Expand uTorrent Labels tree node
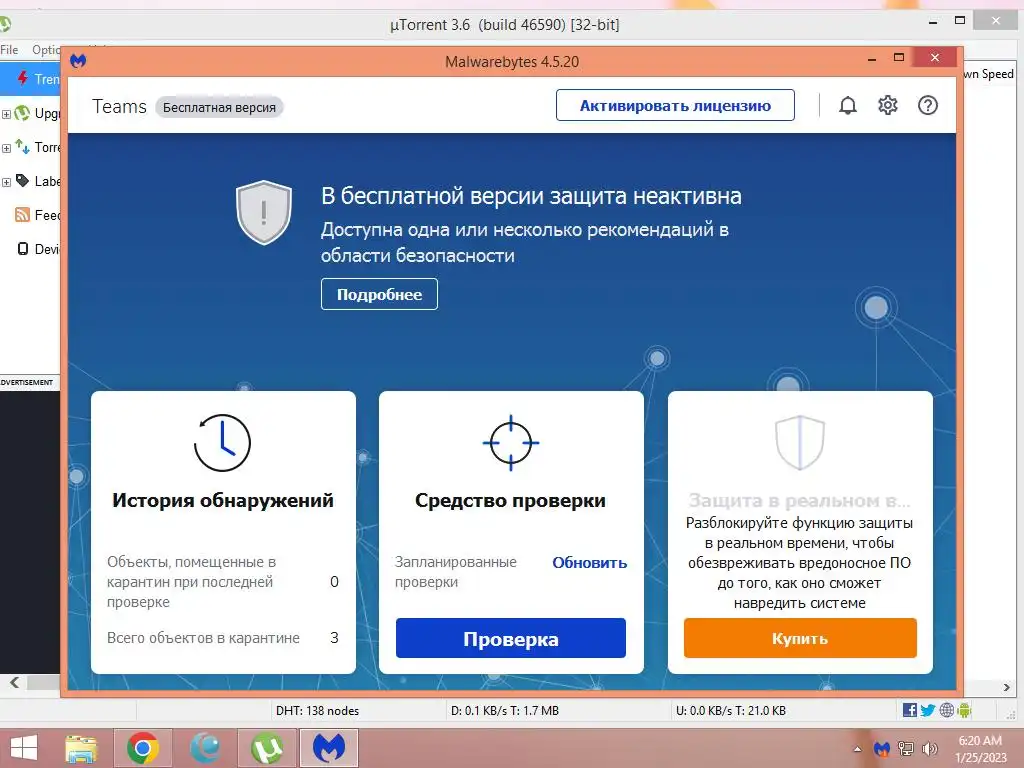This screenshot has width=1024, height=768. pos(7,182)
